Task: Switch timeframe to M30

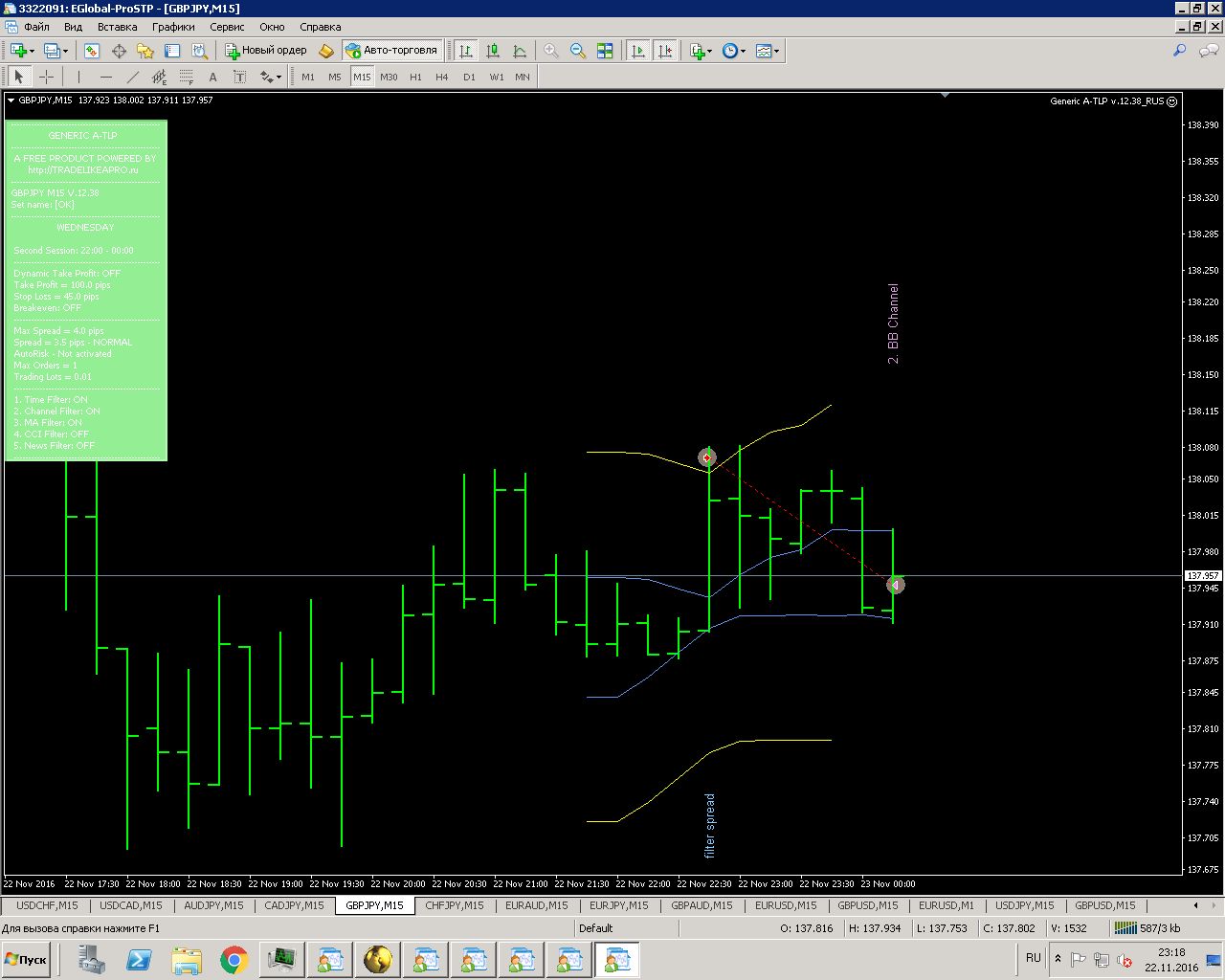Action: [x=389, y=77]
